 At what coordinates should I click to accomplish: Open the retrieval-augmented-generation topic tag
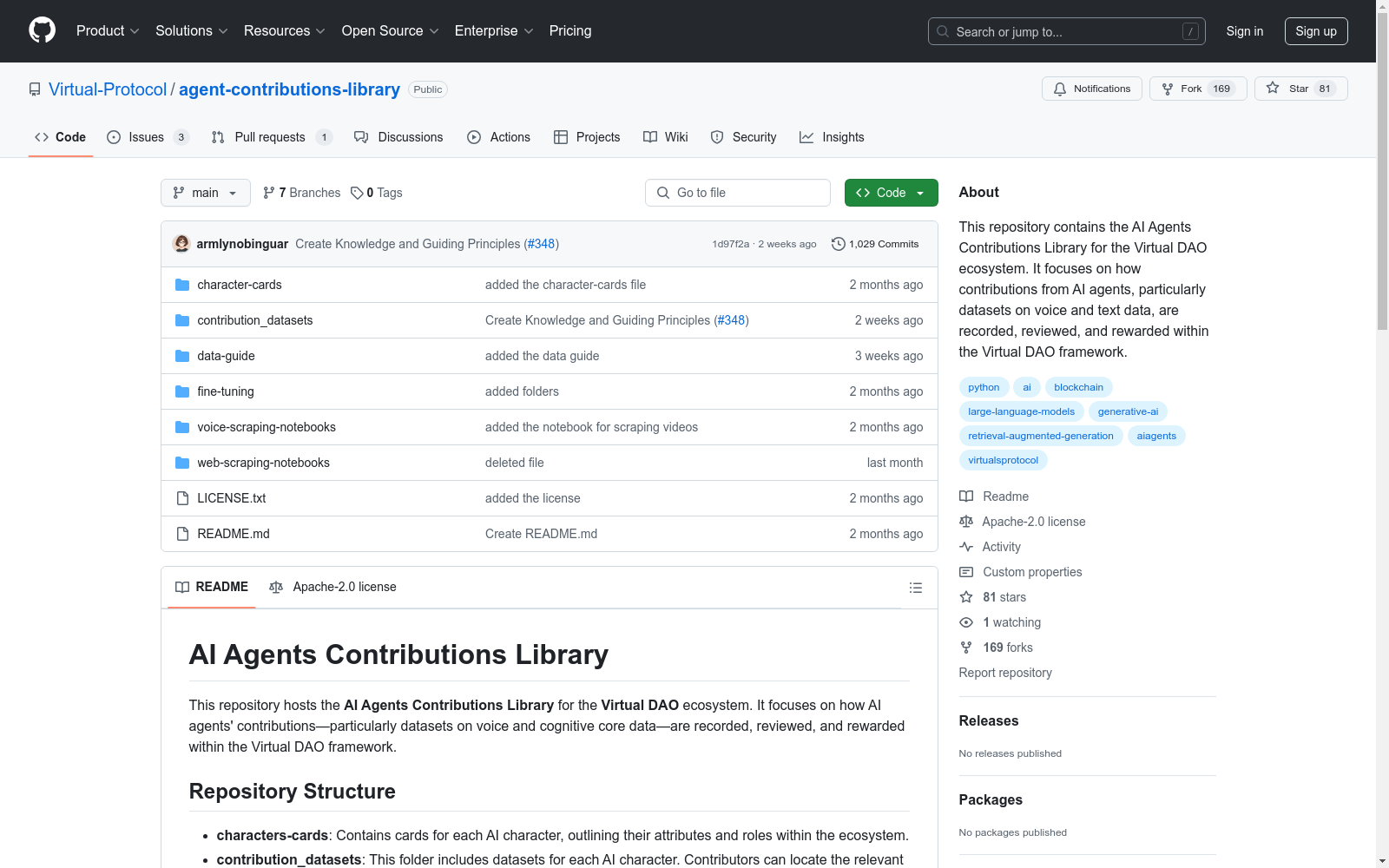pos(1041,436)
